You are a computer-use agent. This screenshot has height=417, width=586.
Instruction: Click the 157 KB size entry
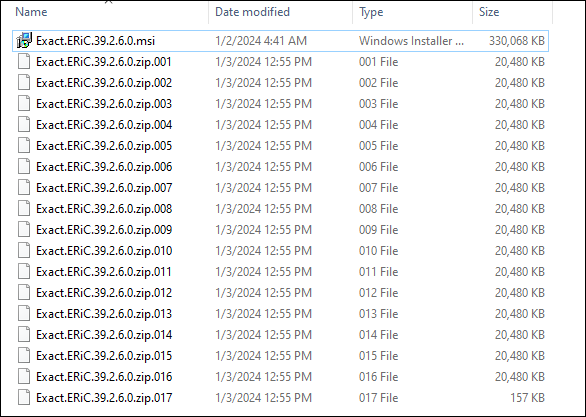(x=527, y=398)
